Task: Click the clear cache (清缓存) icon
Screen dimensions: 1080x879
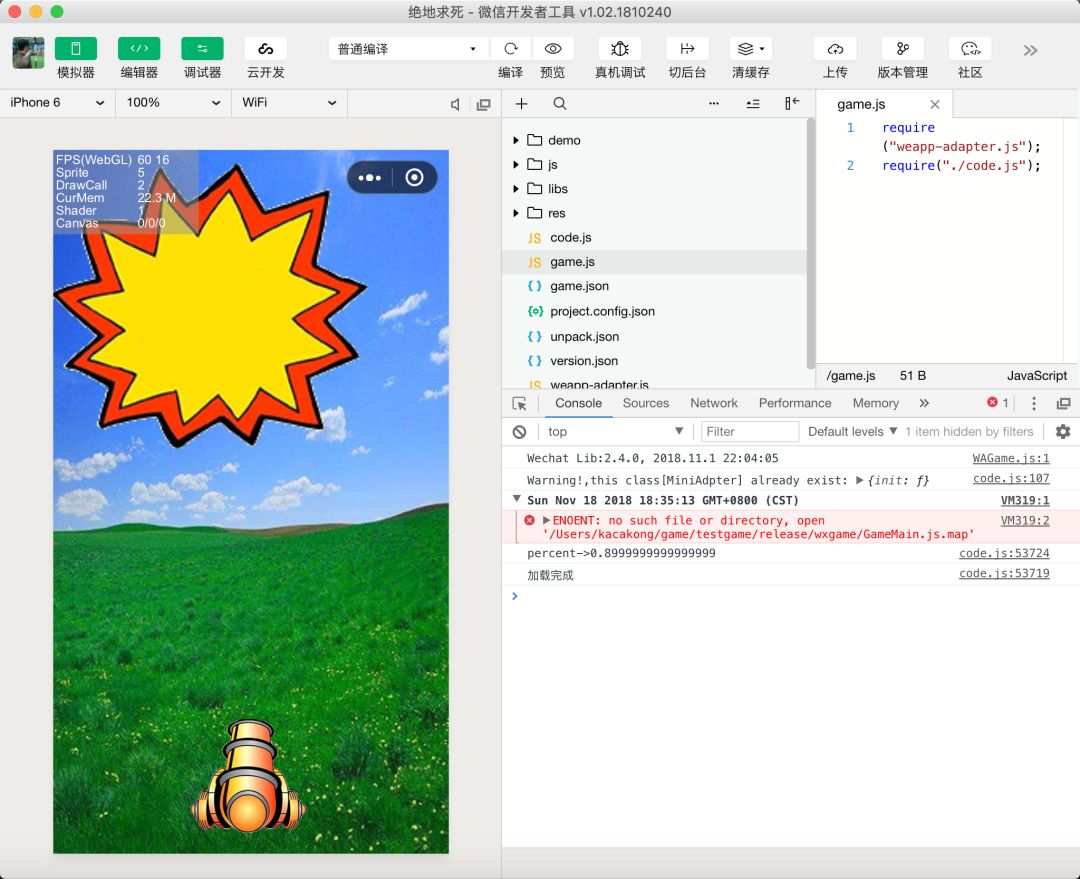Action: 750,49
